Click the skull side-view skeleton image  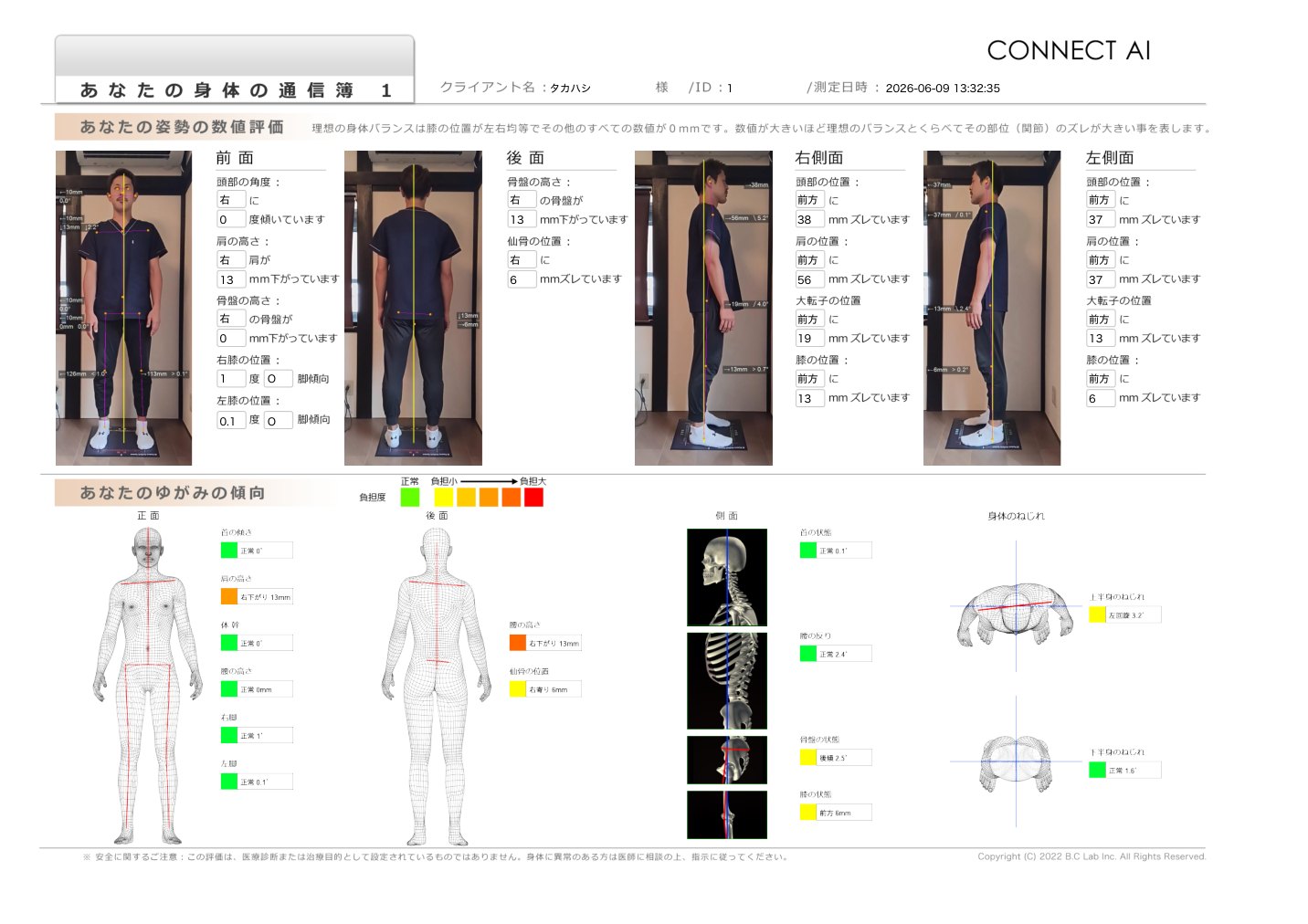click(727, 577)
